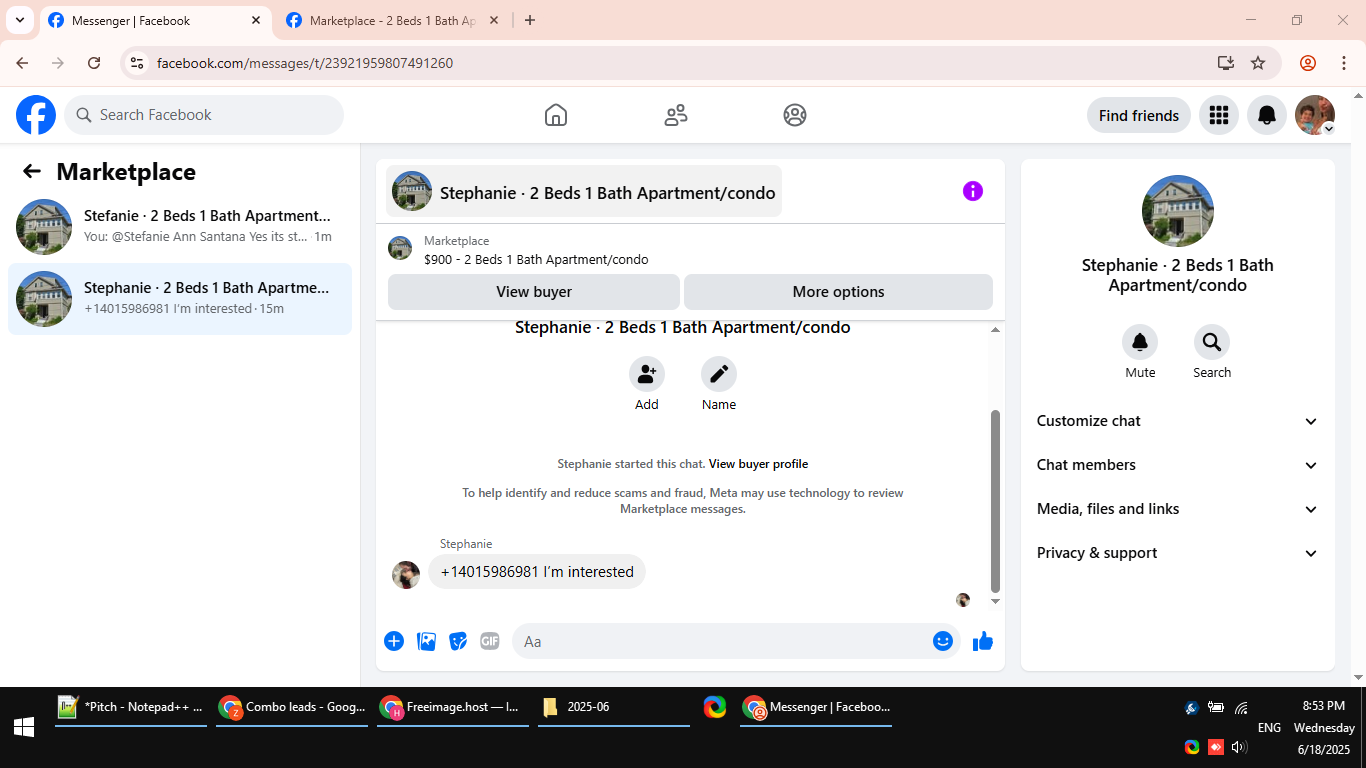1366x768 pixels.
Task: Go back from Marketplace using the arrow
Action: [32, 171]
